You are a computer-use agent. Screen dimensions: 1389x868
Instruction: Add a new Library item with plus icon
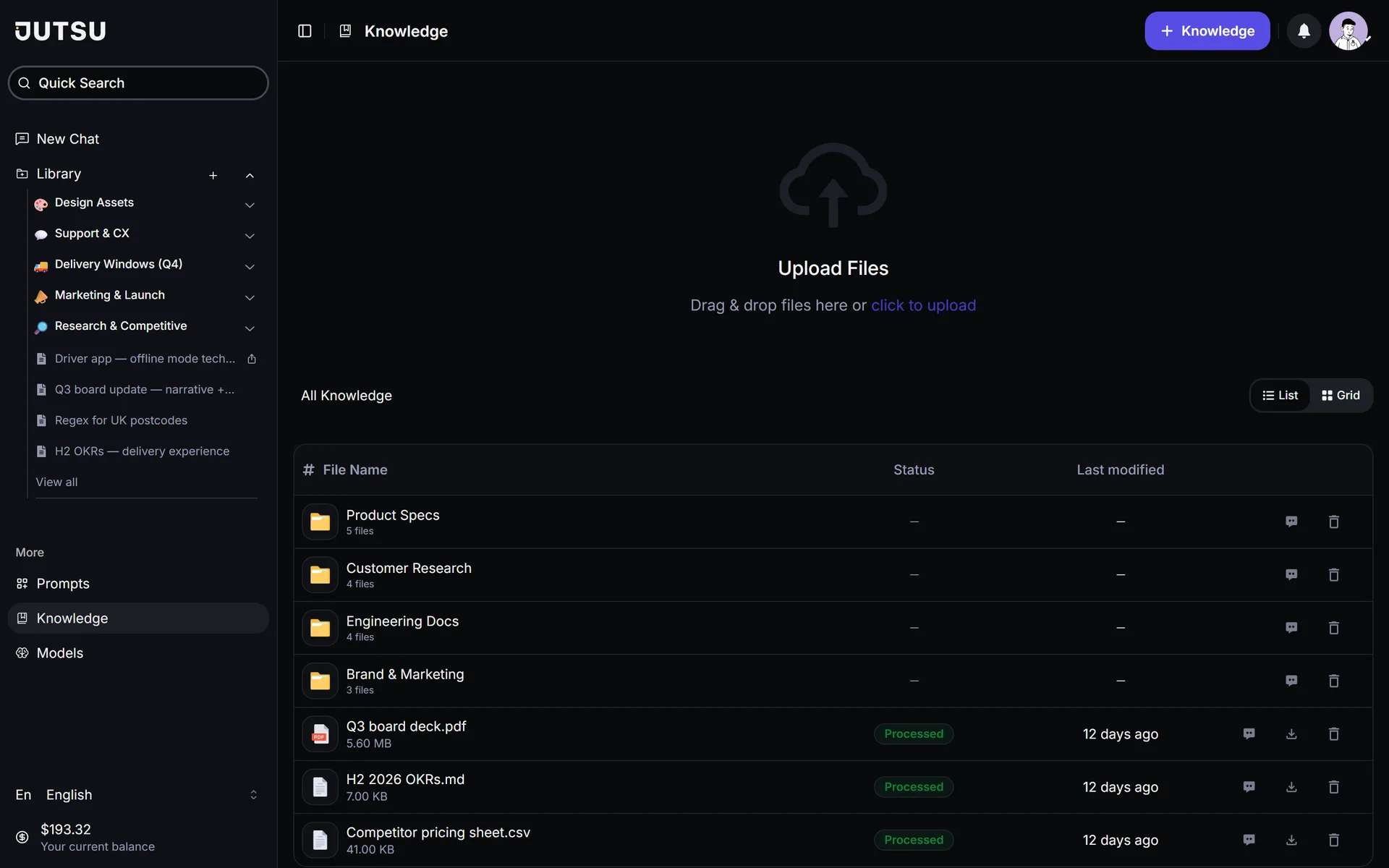click(x=213, y=175)
